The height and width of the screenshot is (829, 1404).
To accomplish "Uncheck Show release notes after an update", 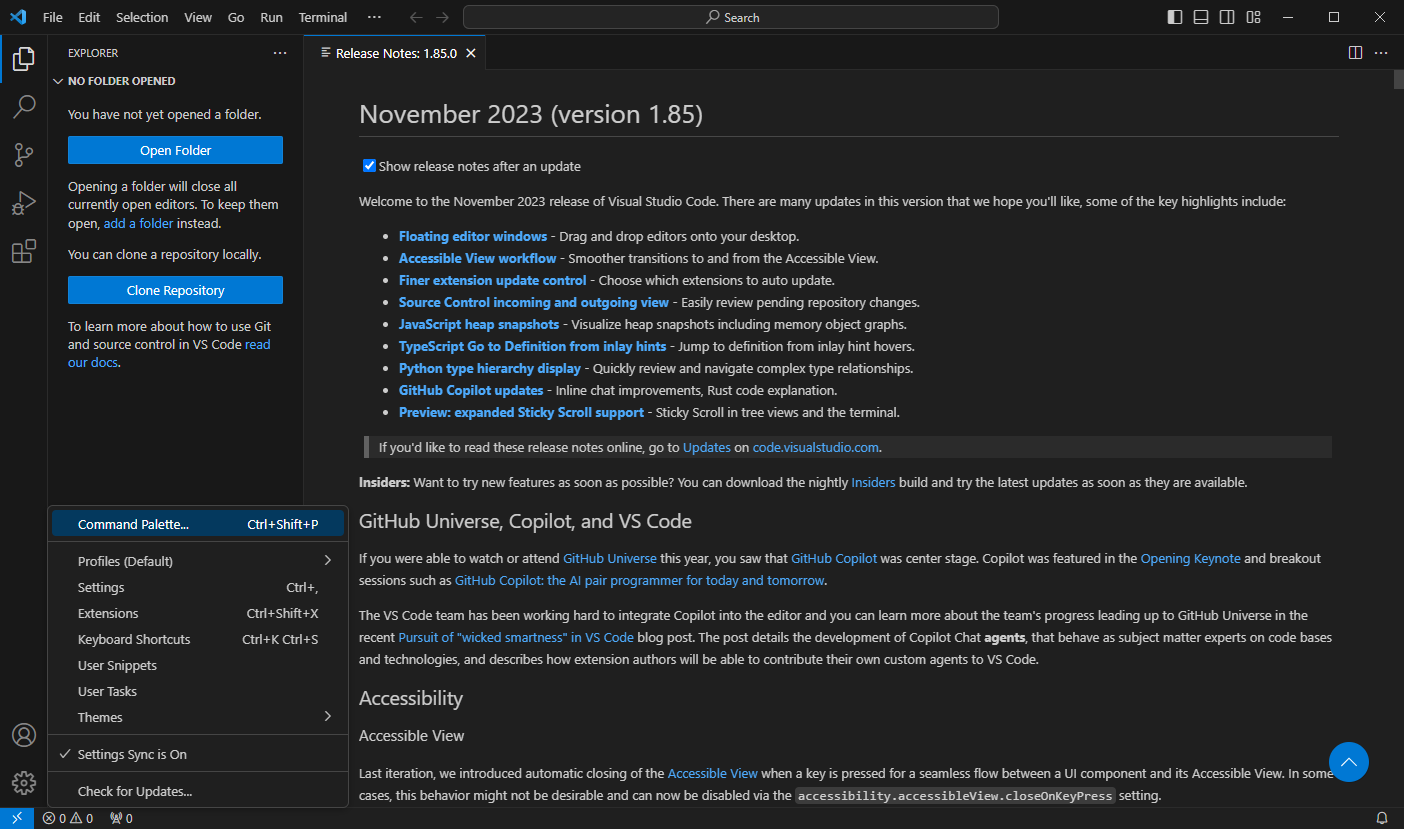I will click(369, 166).
